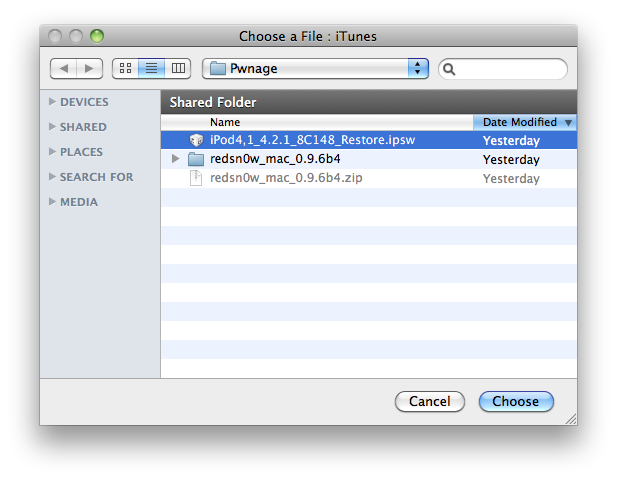The height and width of the screenshot is (480, 617).
Task: Click the Back navigation arrow
Action: click(x=63, y=68)
